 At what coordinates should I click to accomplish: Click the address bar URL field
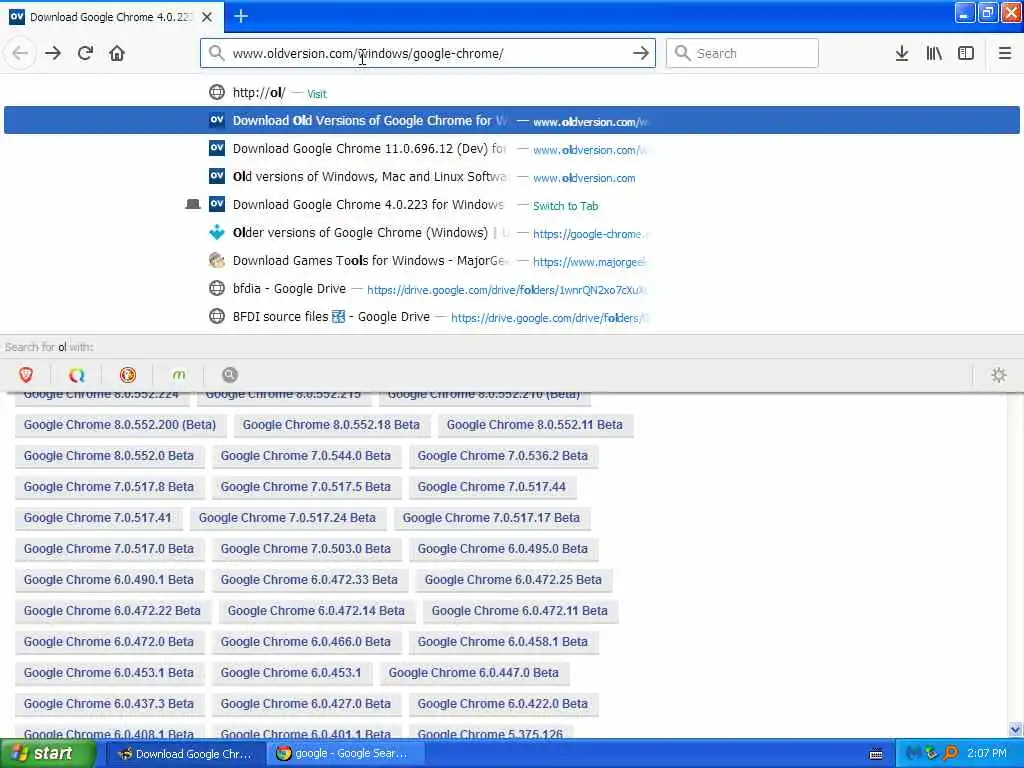428,53
